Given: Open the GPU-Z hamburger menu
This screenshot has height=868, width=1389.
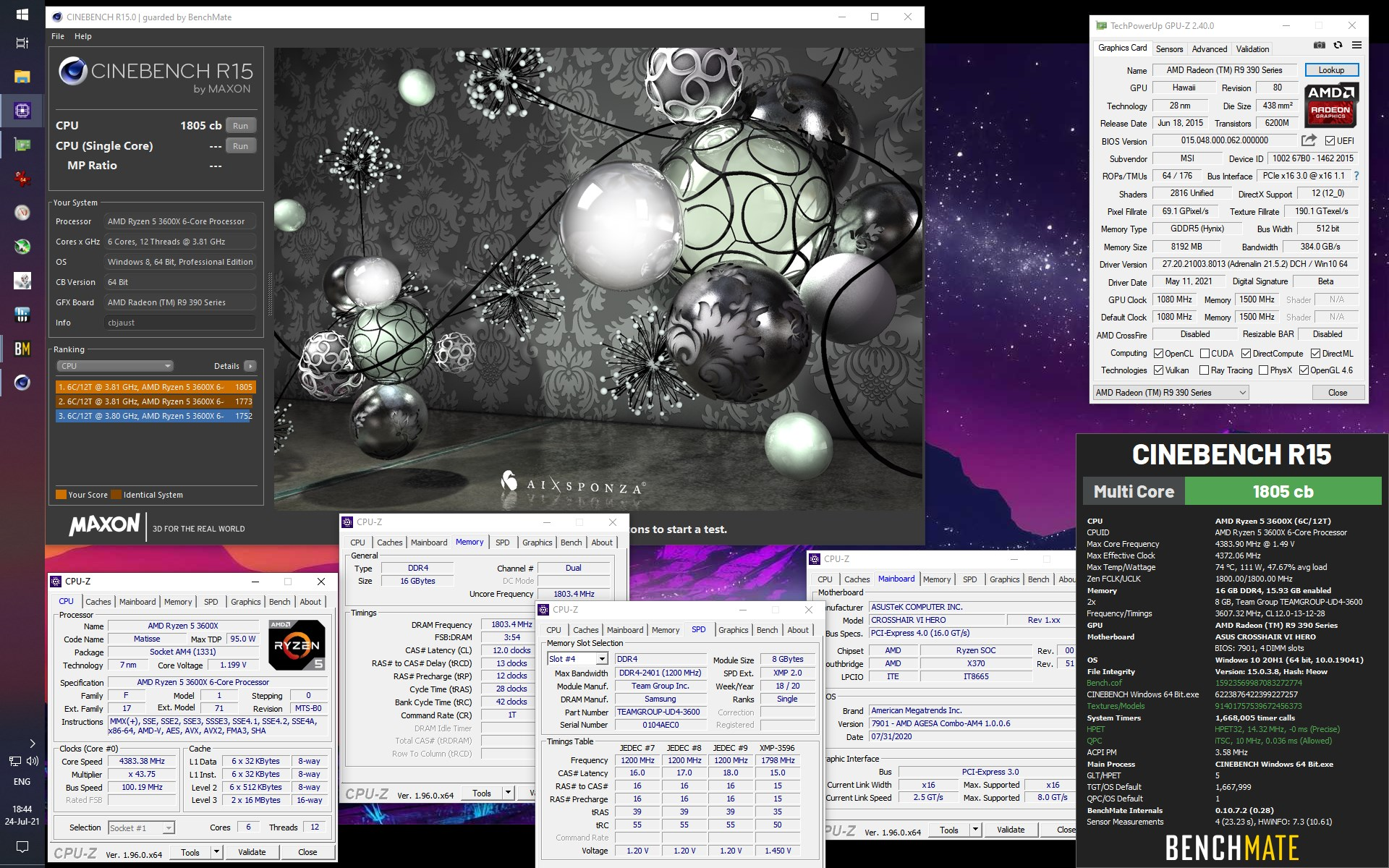Looking at the screenshot, I should click(x=1356, y=45).
